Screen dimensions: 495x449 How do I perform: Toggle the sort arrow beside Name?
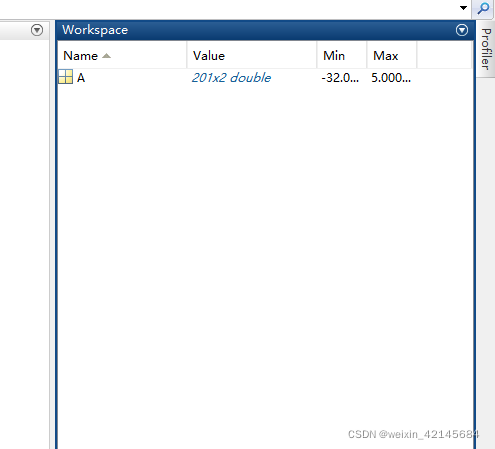(x=106, y=56)
